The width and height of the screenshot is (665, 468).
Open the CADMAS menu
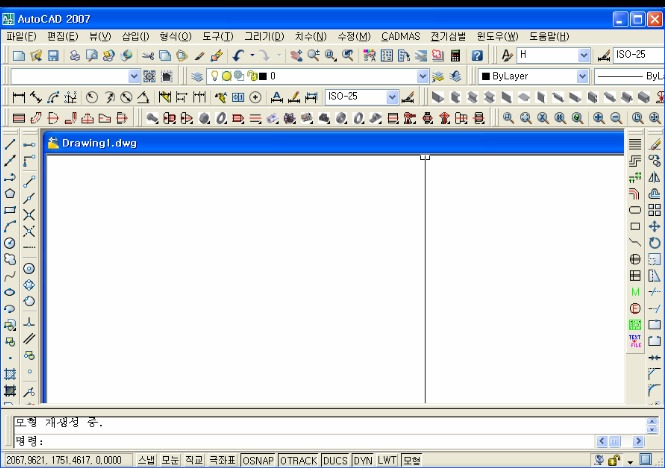(x=400, y=36)
